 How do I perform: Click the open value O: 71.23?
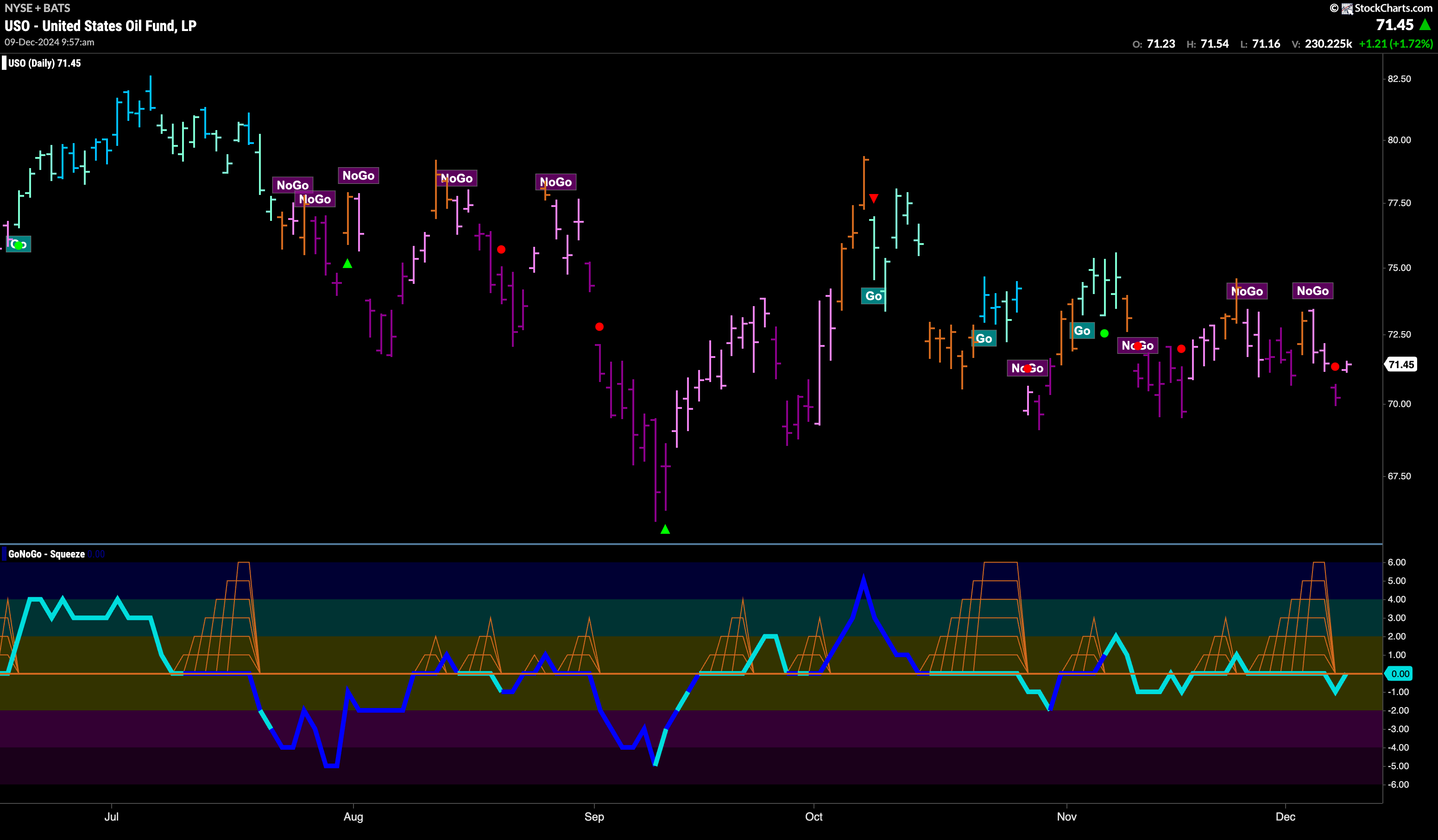pos(1153,44)
